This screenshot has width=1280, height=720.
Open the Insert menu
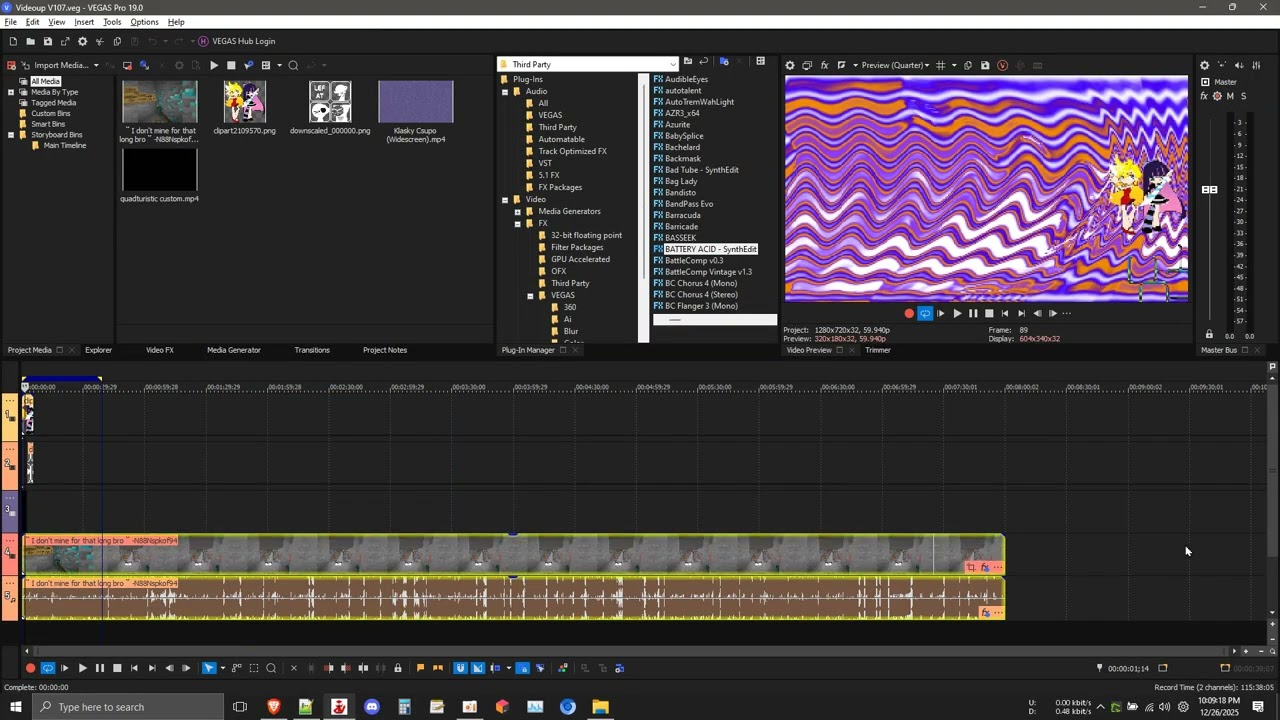(x=84, y=22)
